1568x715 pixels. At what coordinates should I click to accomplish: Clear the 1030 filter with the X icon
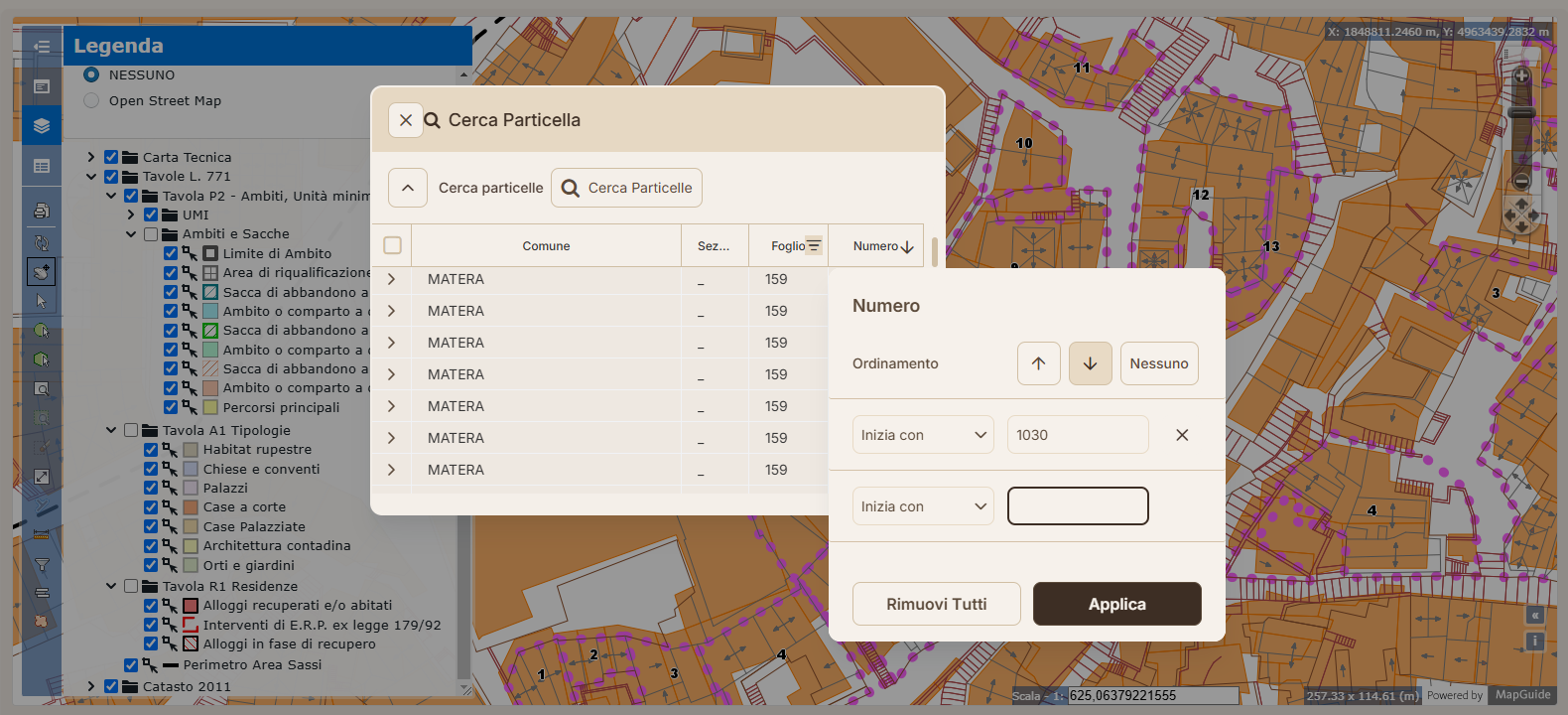[1182, 435]
